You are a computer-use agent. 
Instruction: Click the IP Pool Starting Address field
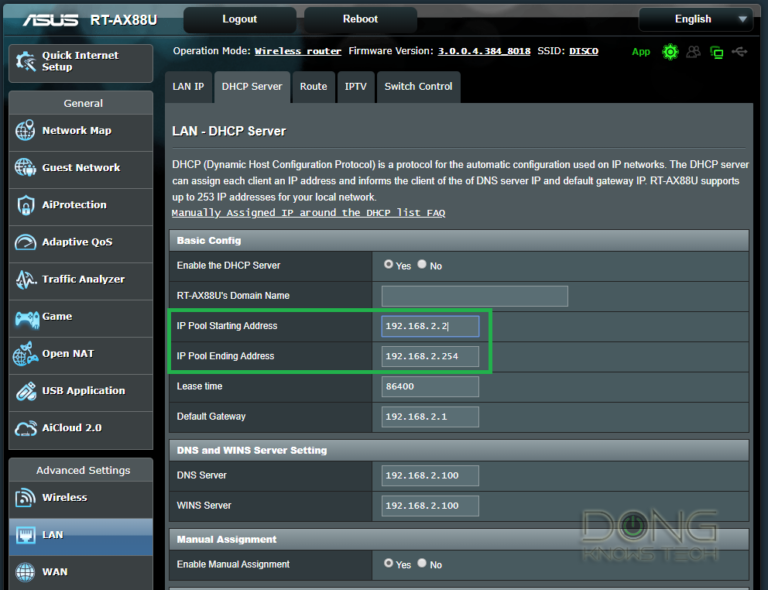430,326
